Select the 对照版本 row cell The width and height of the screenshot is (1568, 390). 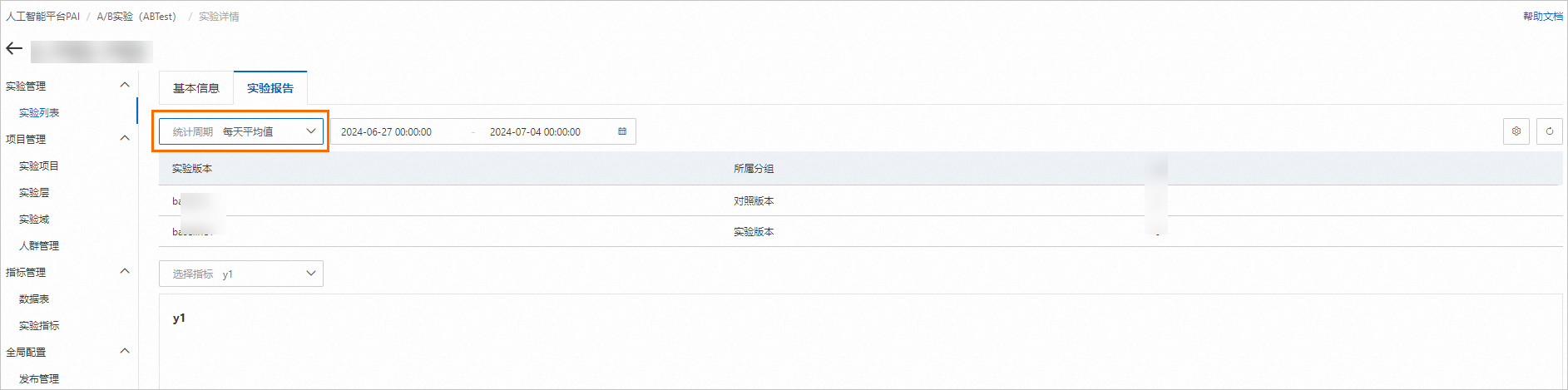[754, 200]
